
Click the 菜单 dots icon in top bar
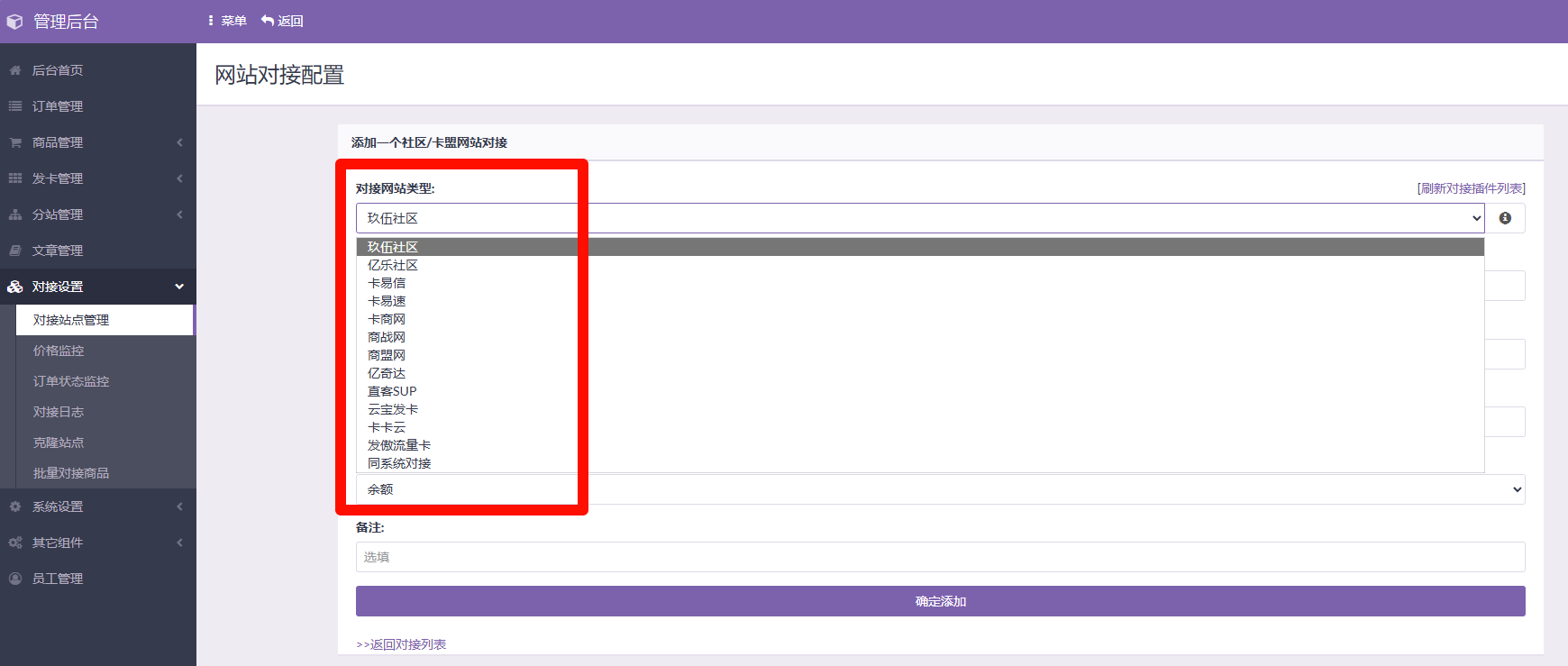[x=210, y=21]
